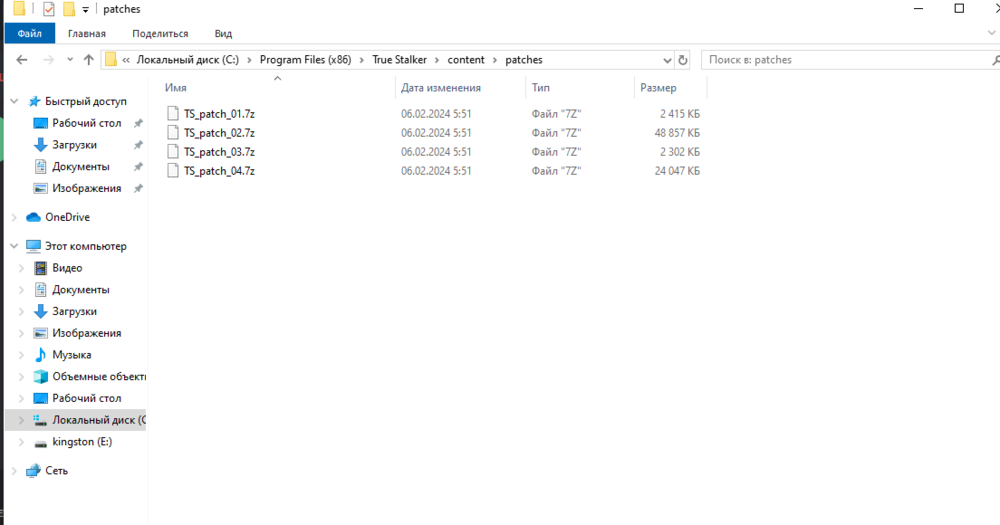
Task: Open pinned Изображения in quick access
Action: point(87,188)
